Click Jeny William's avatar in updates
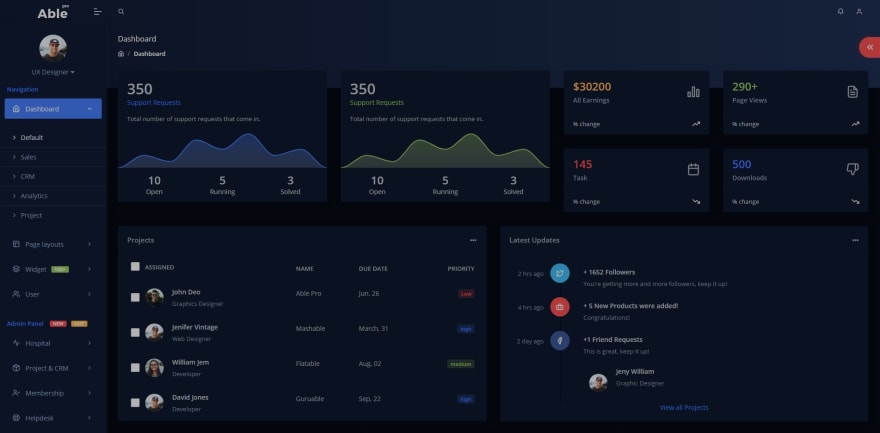This screenshot has height=433, width=880. pos(598,383)
